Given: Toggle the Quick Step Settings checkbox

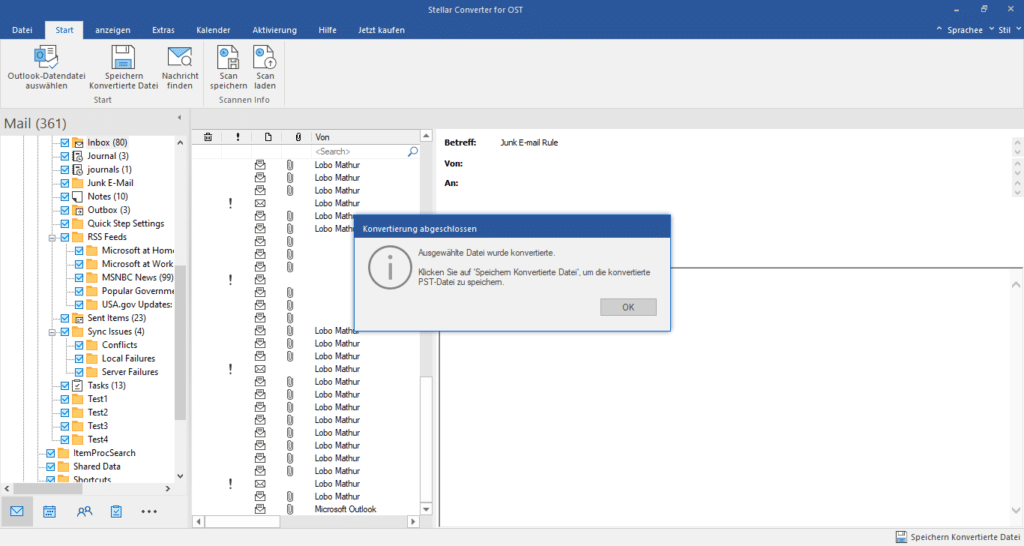Looking at the screenshot, I should click(65, 223).
